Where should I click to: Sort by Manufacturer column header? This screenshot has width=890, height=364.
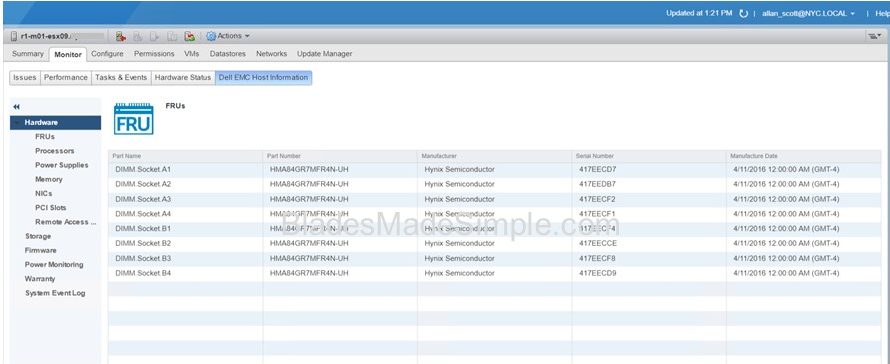click(494, 156)
